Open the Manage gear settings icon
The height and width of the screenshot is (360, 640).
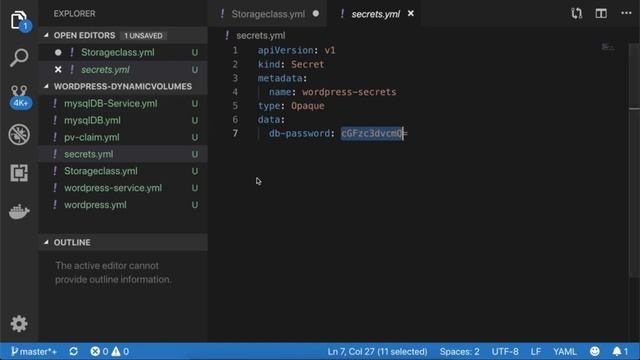click(x=19, y=324)
